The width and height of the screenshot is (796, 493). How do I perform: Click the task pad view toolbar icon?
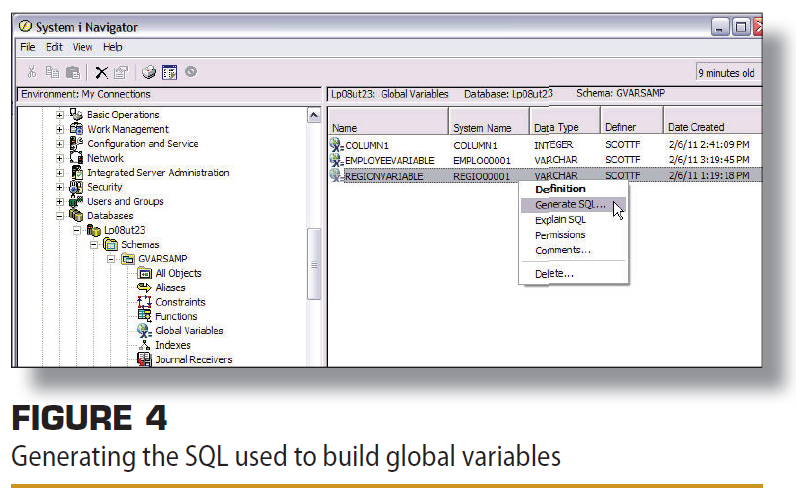[170, 72]
